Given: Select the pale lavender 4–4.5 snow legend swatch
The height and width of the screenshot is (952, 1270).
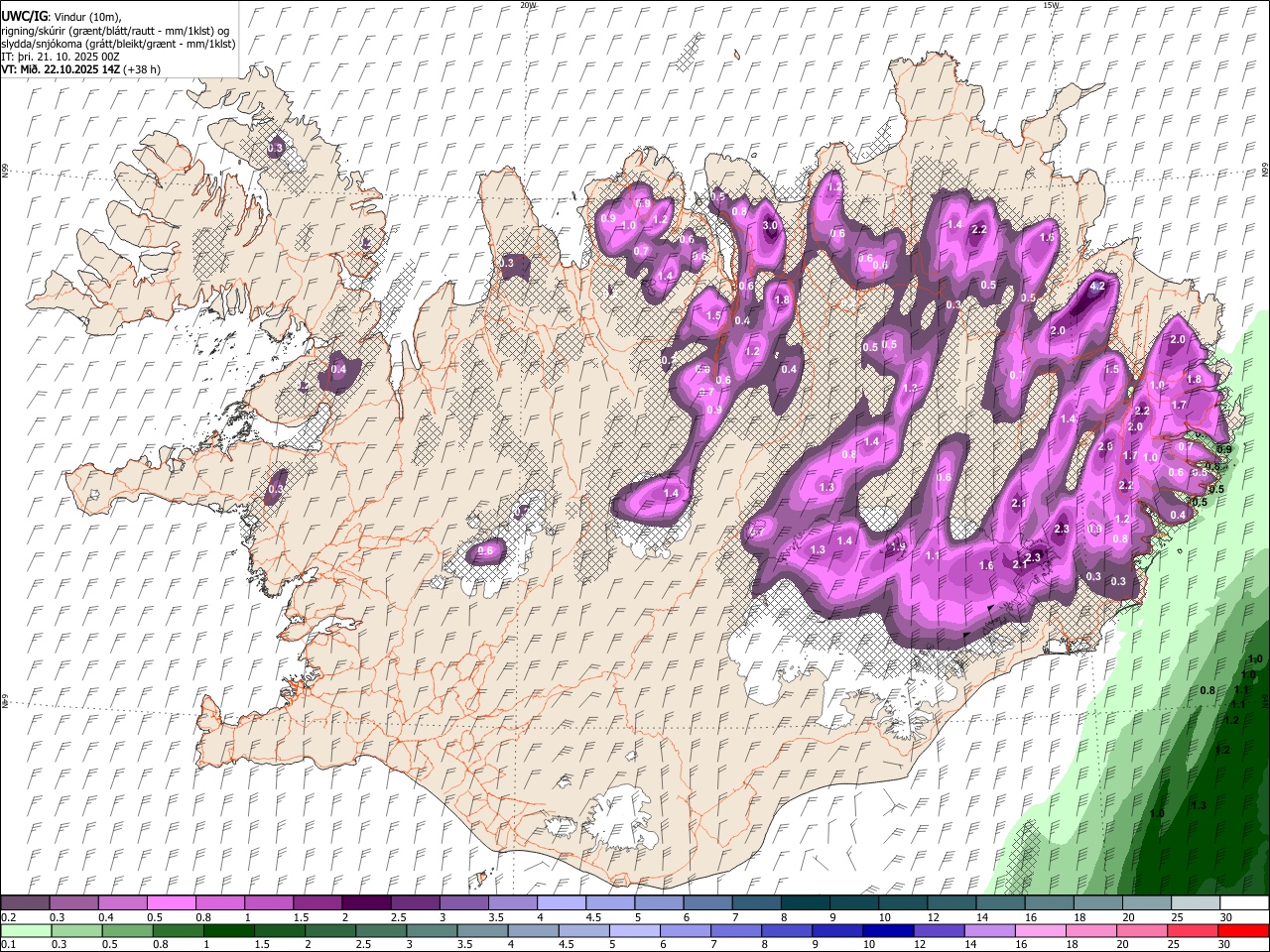Looking at the screenshot, I should coord(561,902).
